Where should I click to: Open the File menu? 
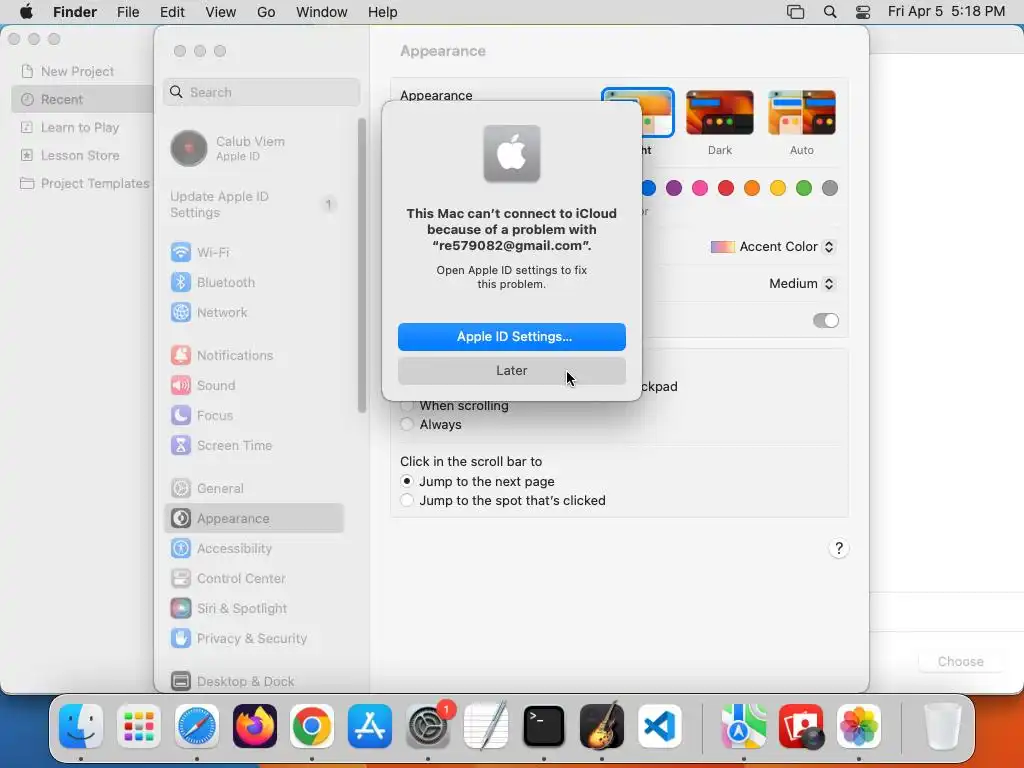128,12
